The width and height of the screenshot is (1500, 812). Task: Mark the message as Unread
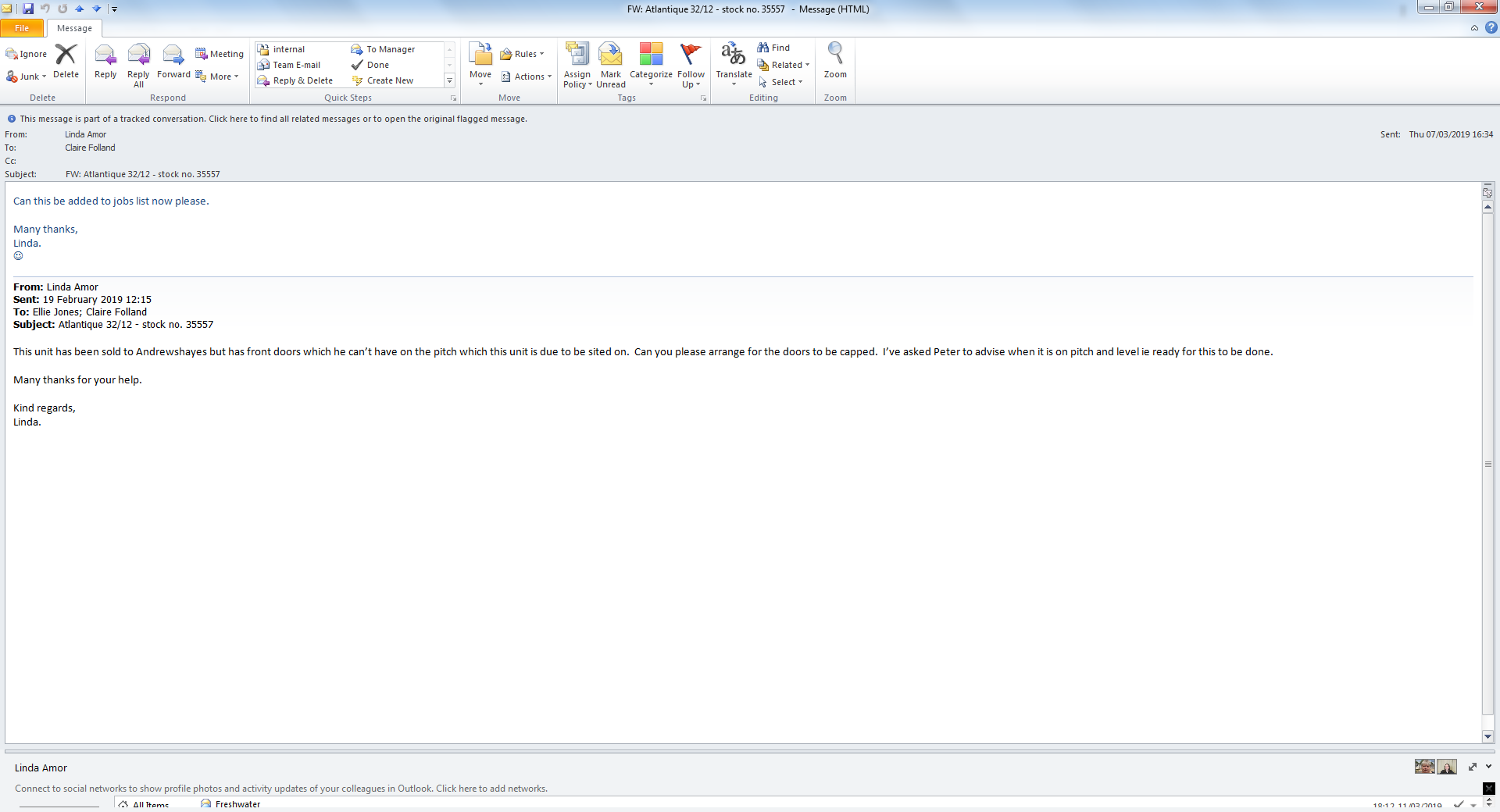click(611, 66)
